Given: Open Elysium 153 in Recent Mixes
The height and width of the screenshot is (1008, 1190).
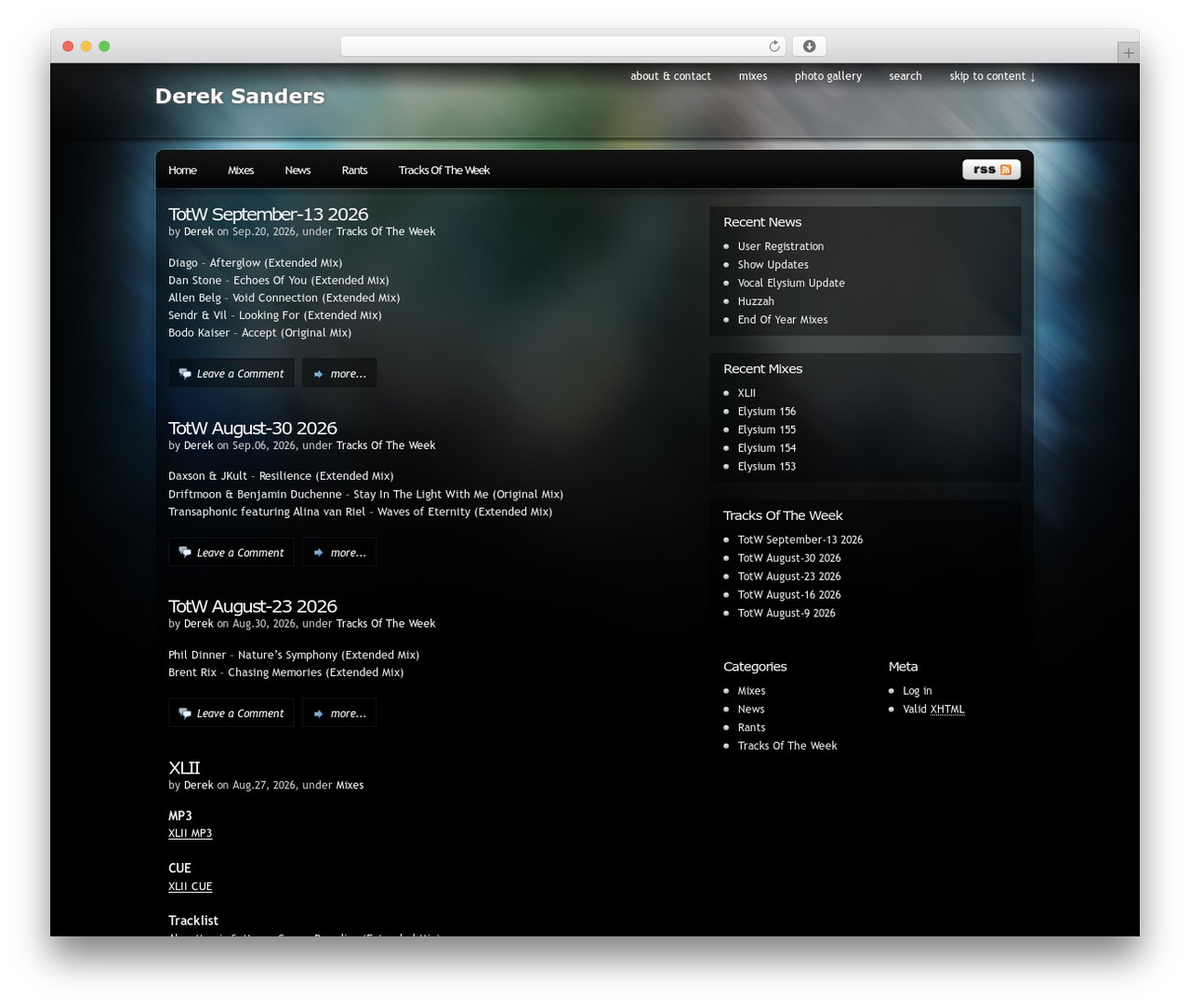Looking at the screenshot, I should coord(767,467).
